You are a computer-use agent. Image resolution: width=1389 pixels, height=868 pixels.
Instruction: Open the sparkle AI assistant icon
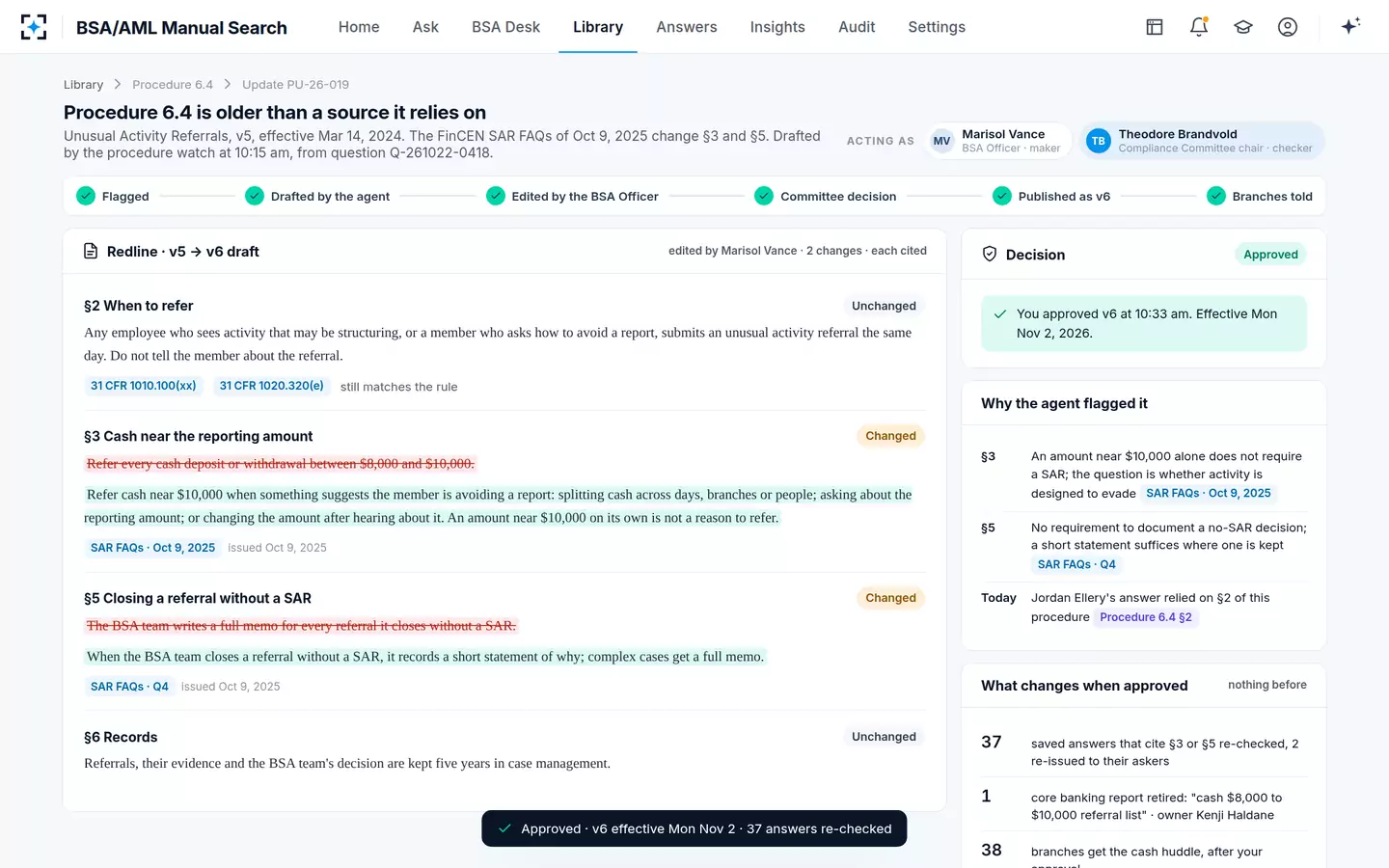coord(1350,26)
